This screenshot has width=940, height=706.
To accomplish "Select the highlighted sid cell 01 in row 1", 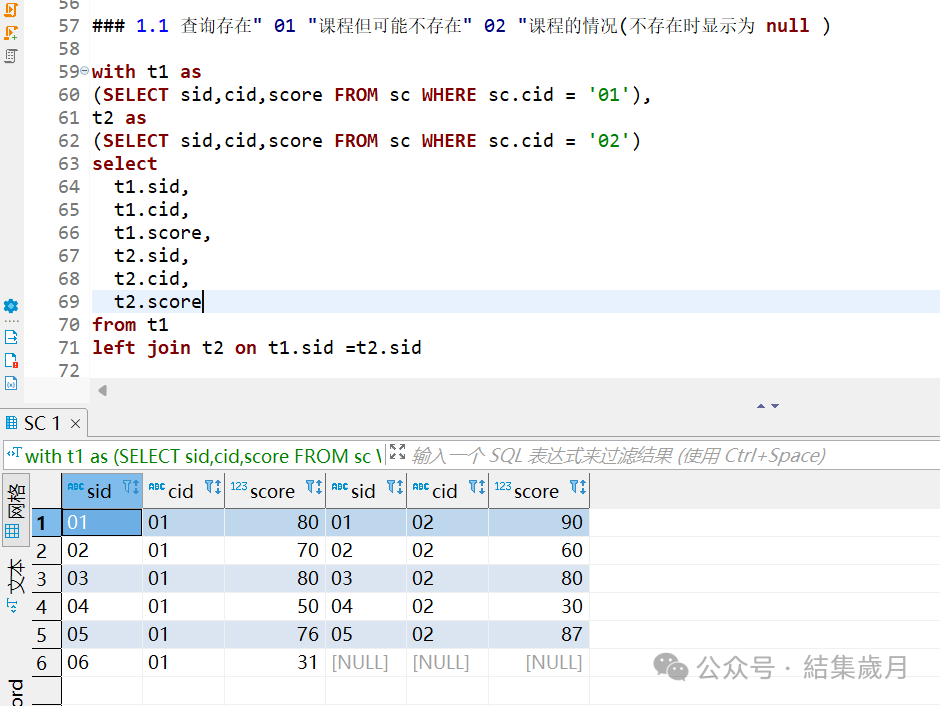I will 102,523.
